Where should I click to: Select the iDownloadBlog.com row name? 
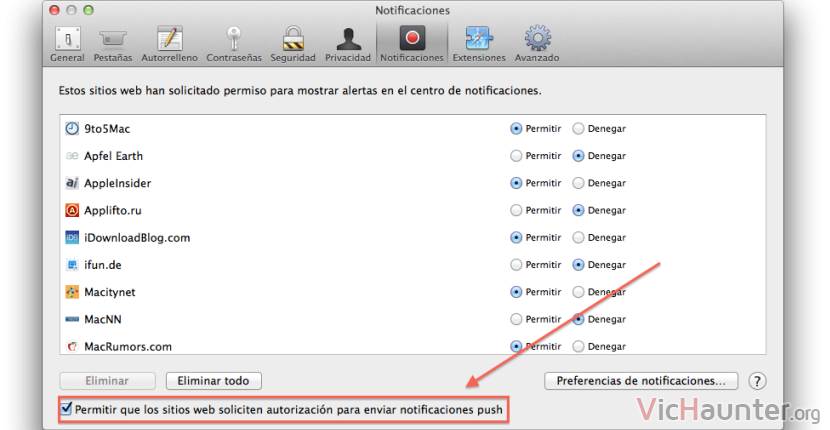tap(137, 238)
